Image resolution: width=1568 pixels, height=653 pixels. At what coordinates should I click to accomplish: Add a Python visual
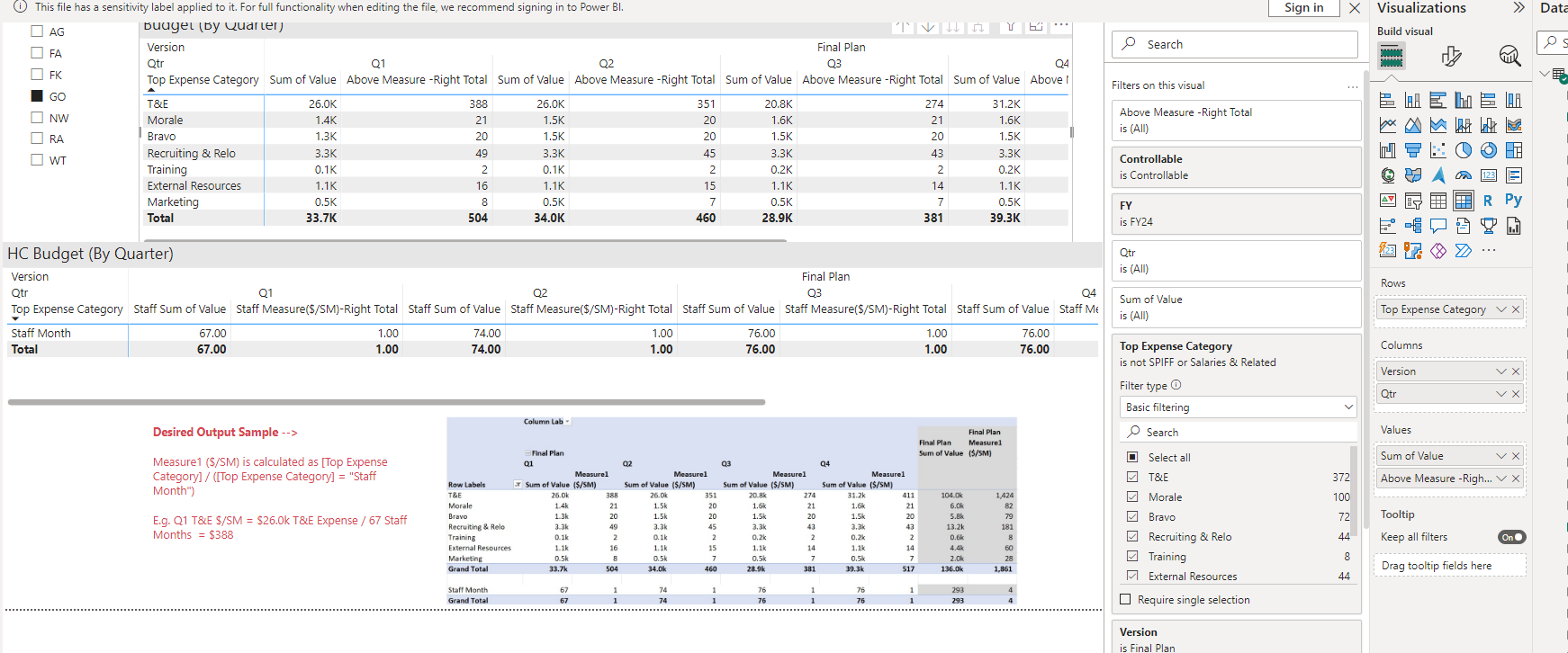point(1514,201)
